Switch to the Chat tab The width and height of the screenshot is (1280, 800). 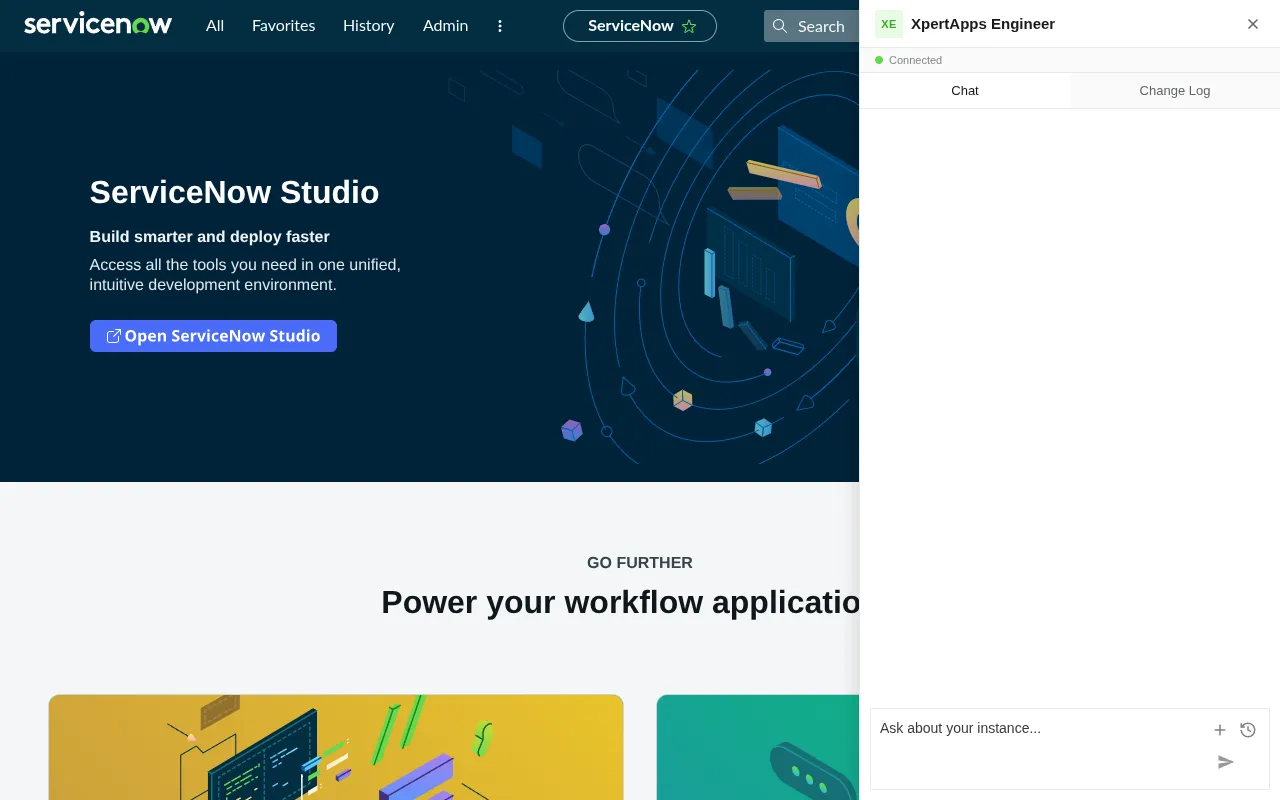pyautogui.click(x=965, y=90)
